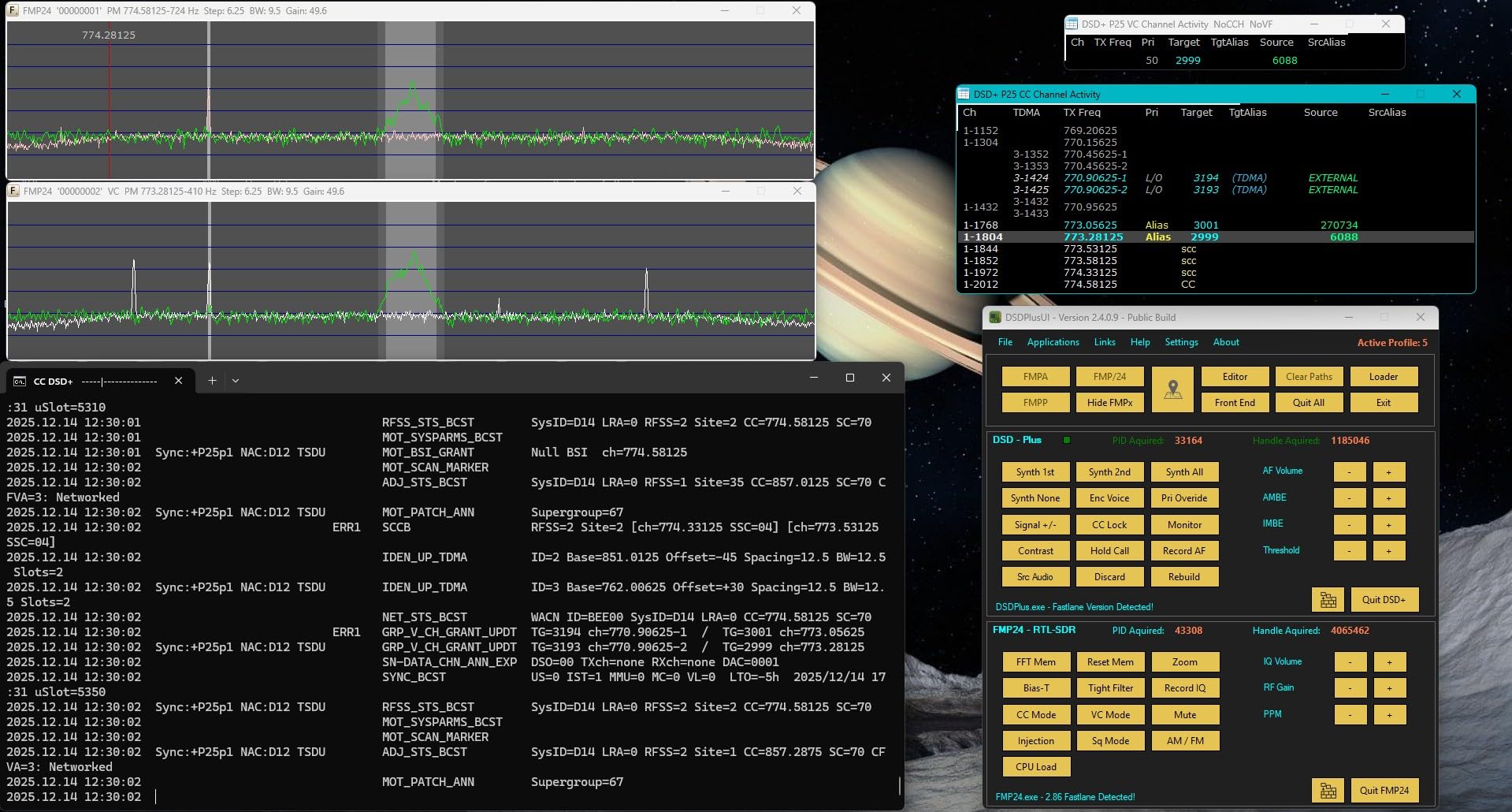Expand the terminal tab options chevron
1512x812 pixels.
tap(234, 381)
